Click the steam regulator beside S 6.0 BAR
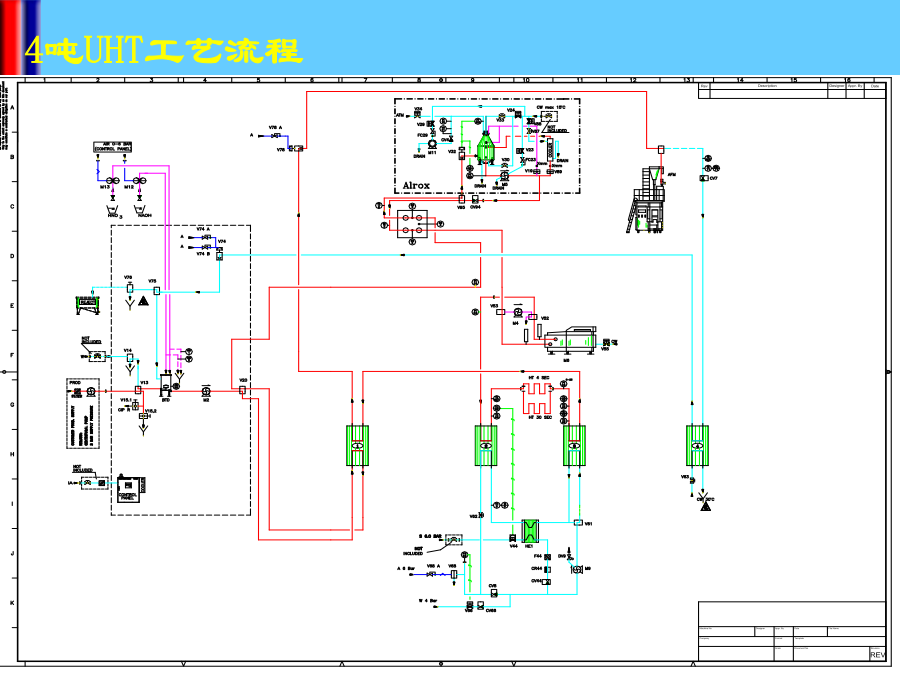The height and width of the screenshot is (675, 900). (x=453, y=540)
